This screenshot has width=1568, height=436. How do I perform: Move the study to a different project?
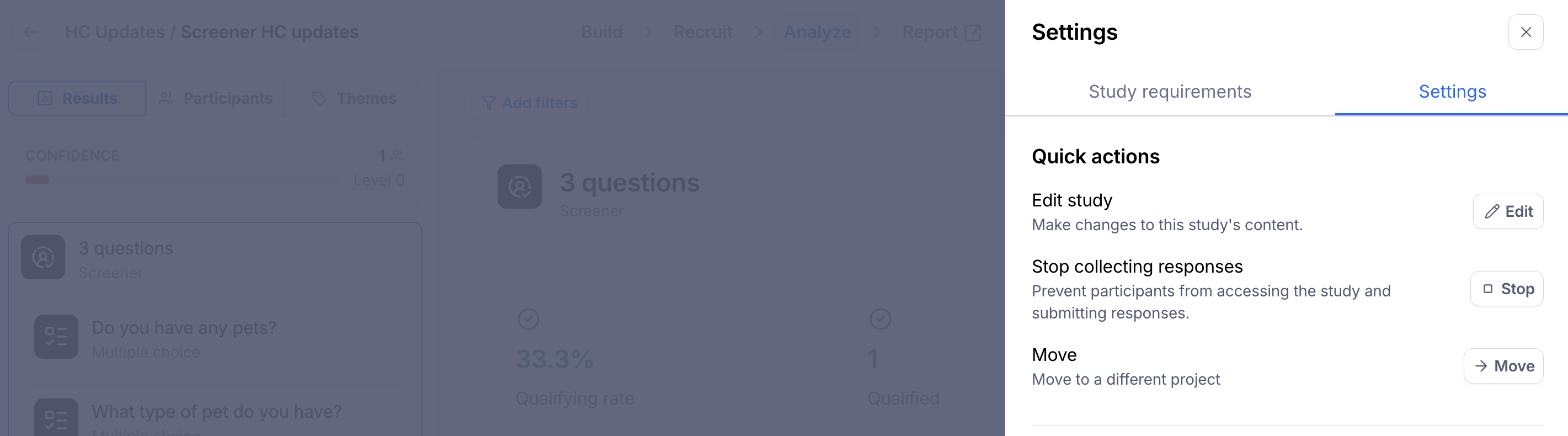[1503, 366]
